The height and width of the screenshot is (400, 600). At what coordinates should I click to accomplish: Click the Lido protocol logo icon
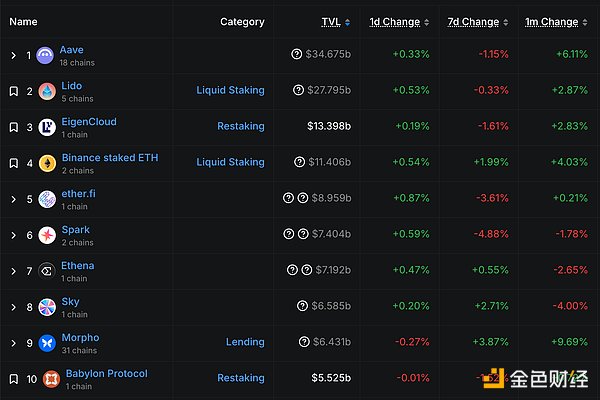point(46,91)
